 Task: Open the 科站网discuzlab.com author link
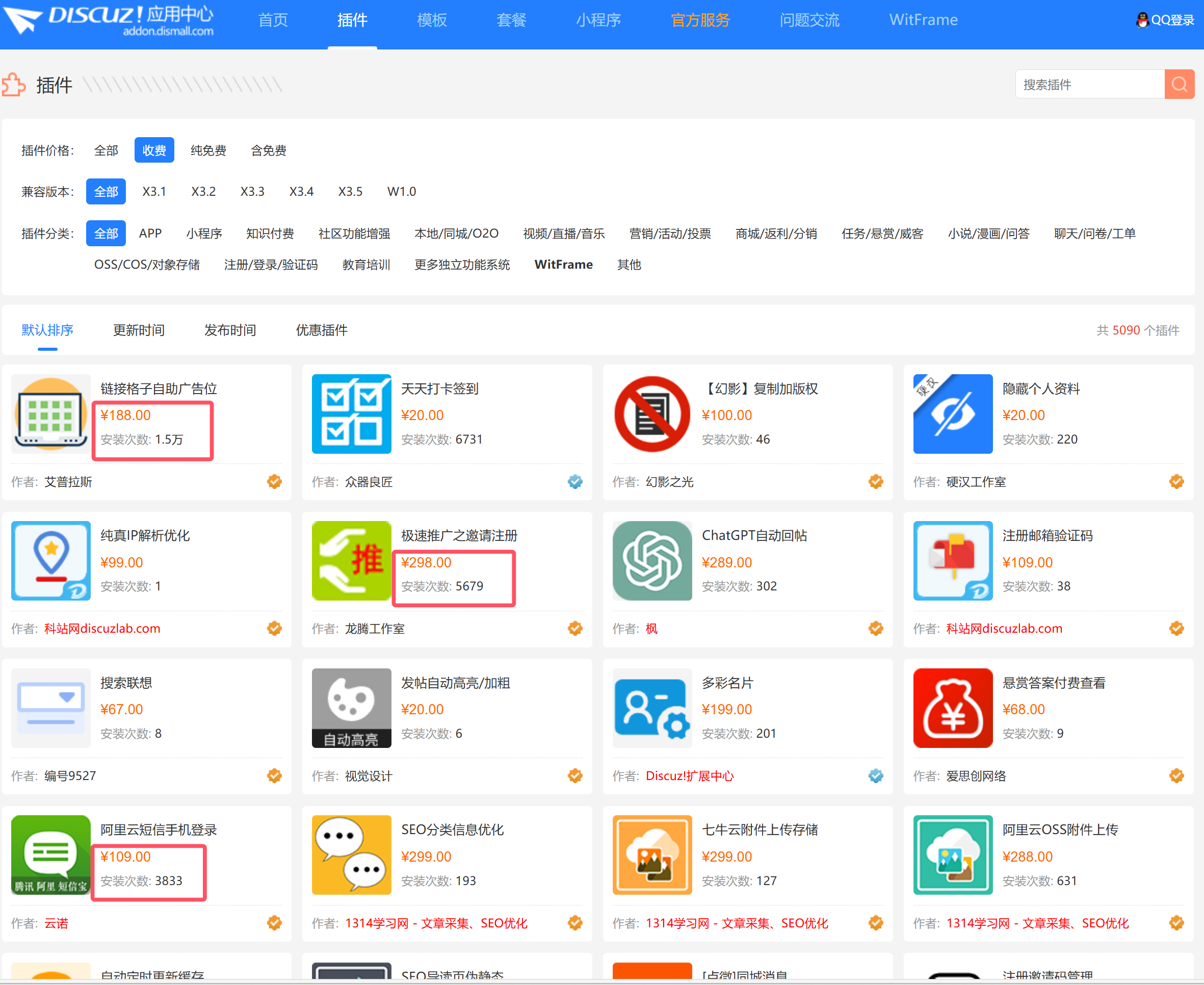tap(102, 628)
